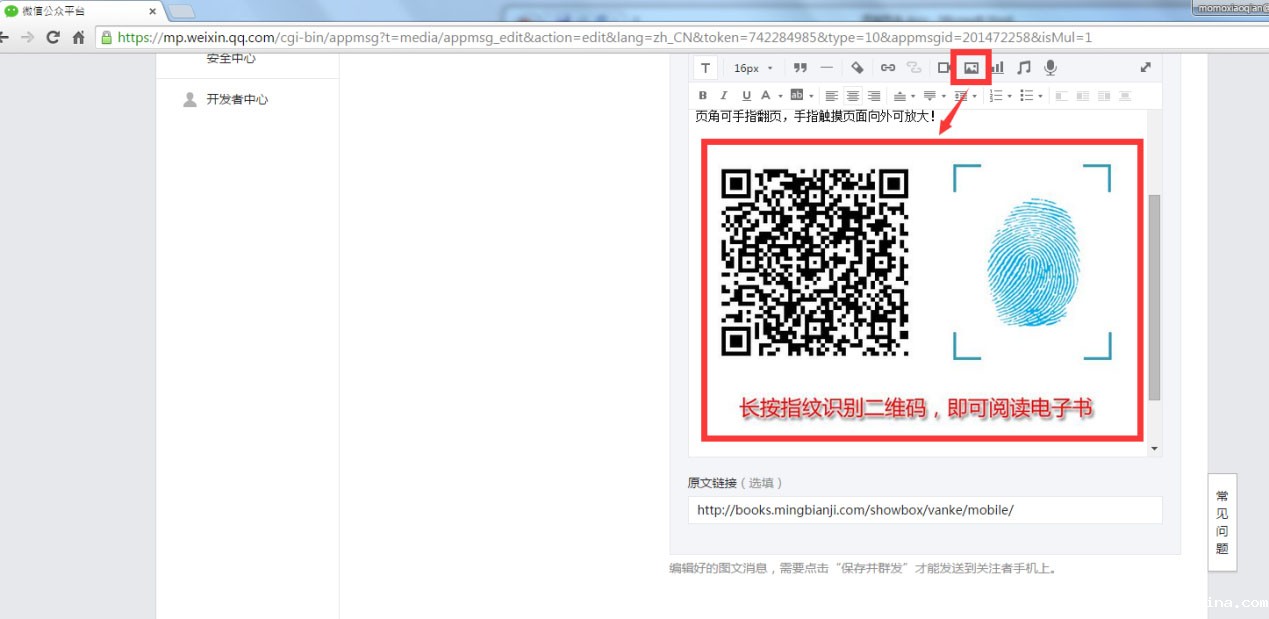This screenshot has height=619, width=1269.
Task: Click the 常见问题 side button
Action: pyautogui.click(x=1222, y=522)
